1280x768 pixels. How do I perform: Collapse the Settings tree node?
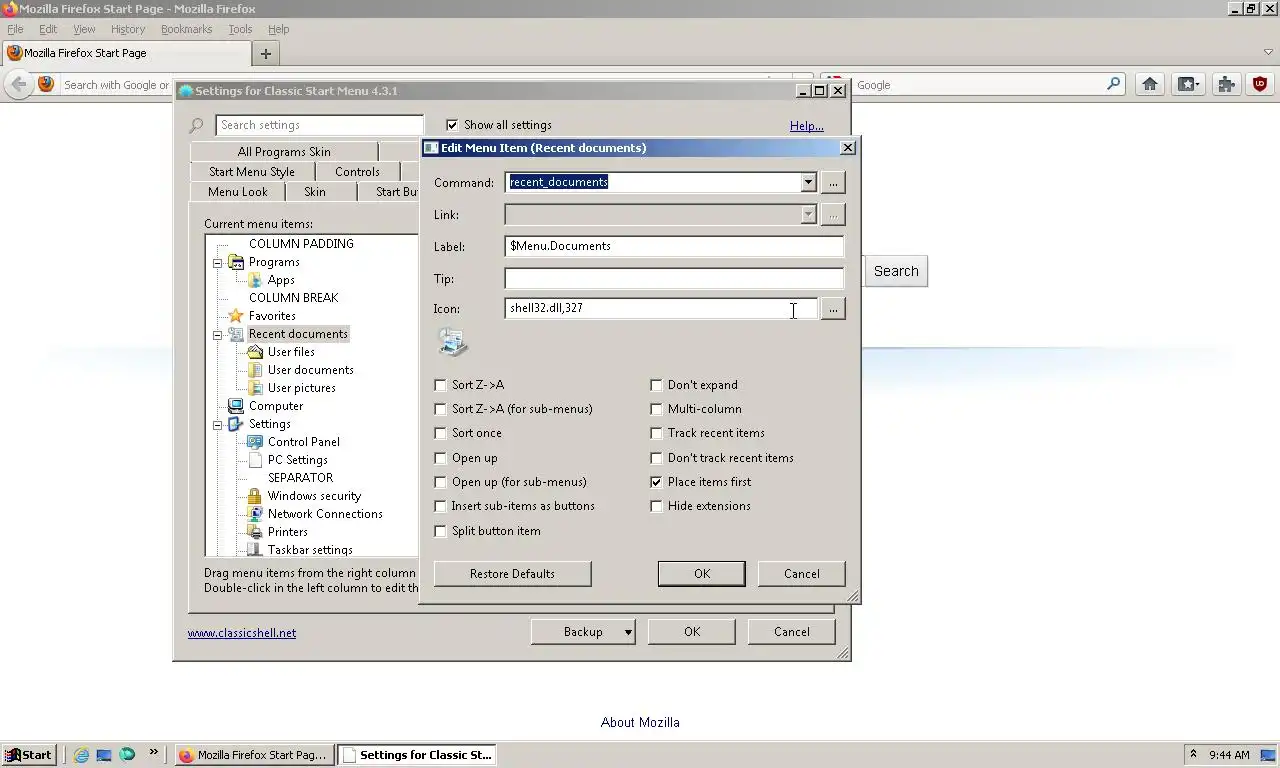(217, 424)
